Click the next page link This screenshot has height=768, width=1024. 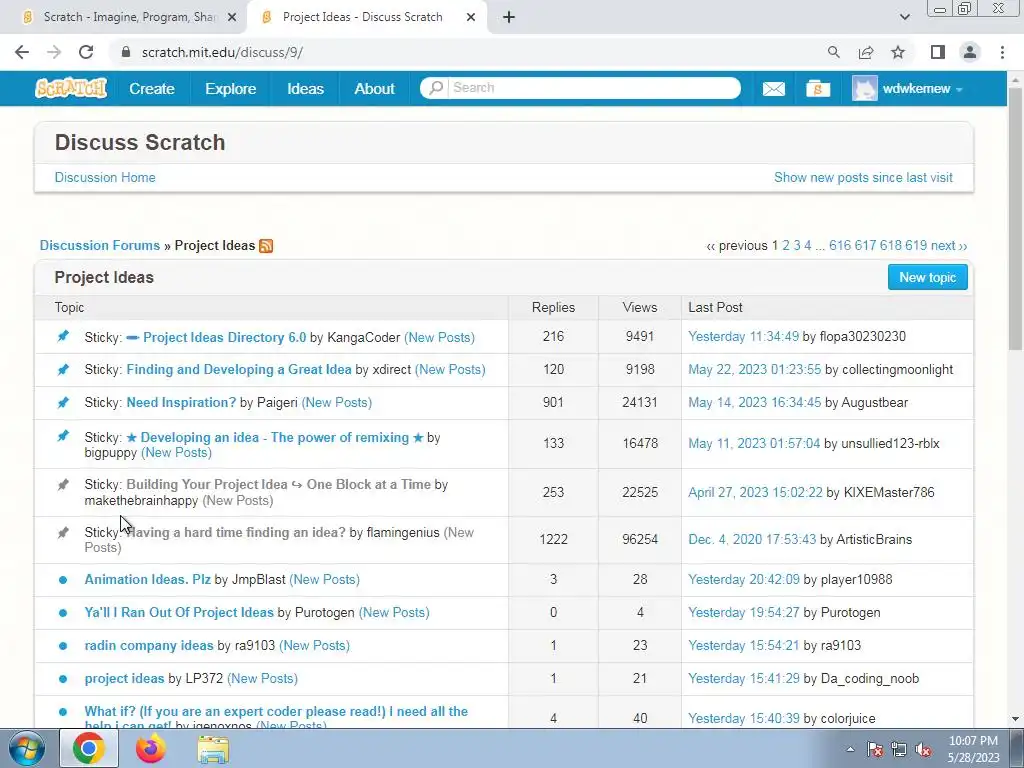tap(949, 246)
